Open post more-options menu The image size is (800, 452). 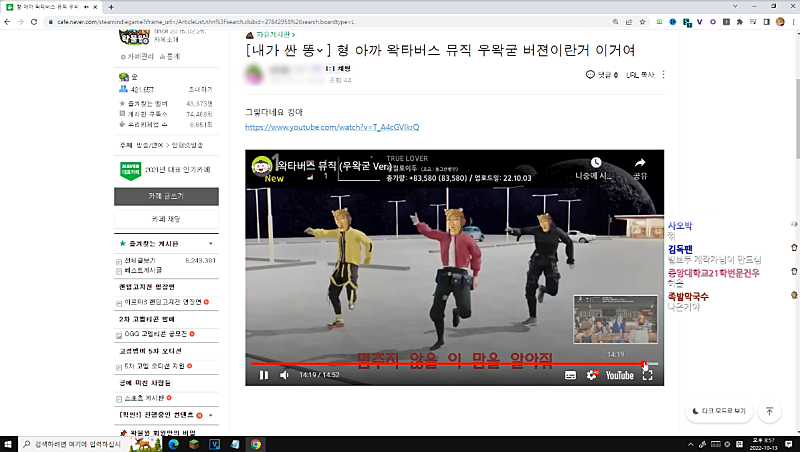(x=663, y=74)
